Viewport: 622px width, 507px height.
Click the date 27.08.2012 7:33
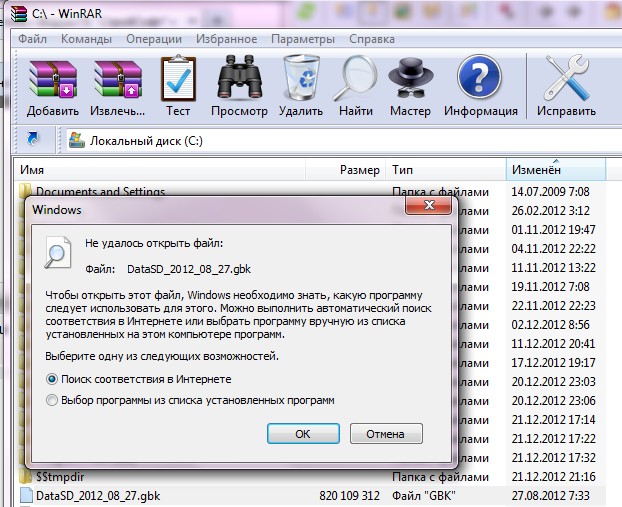551,495
